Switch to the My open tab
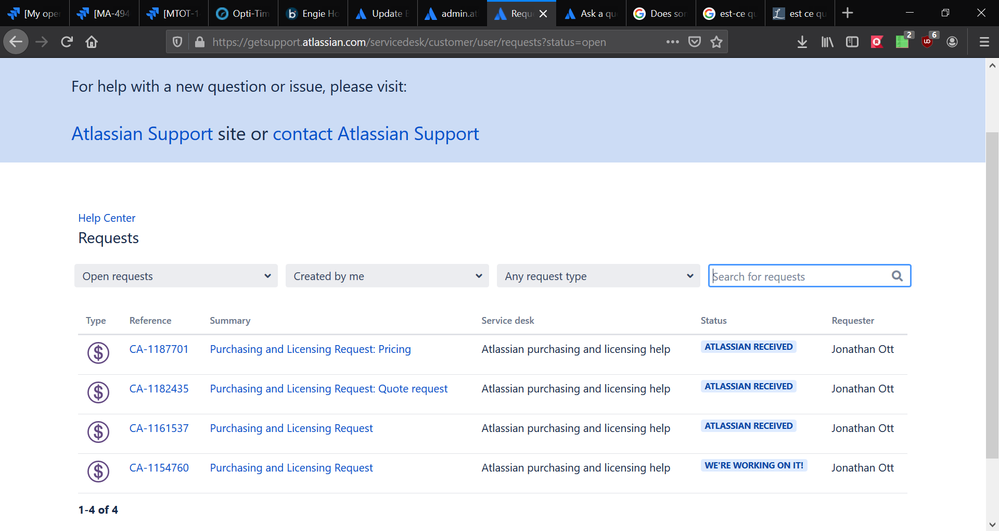 click(34, 13)
